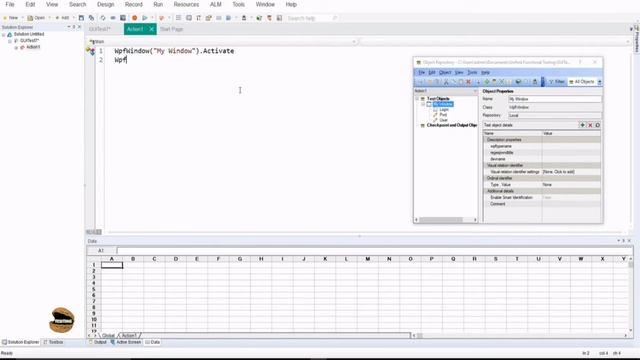Click the Name field showing My Window
The width and height of the screenshot is (640, 360).
(x=555, y=99)
